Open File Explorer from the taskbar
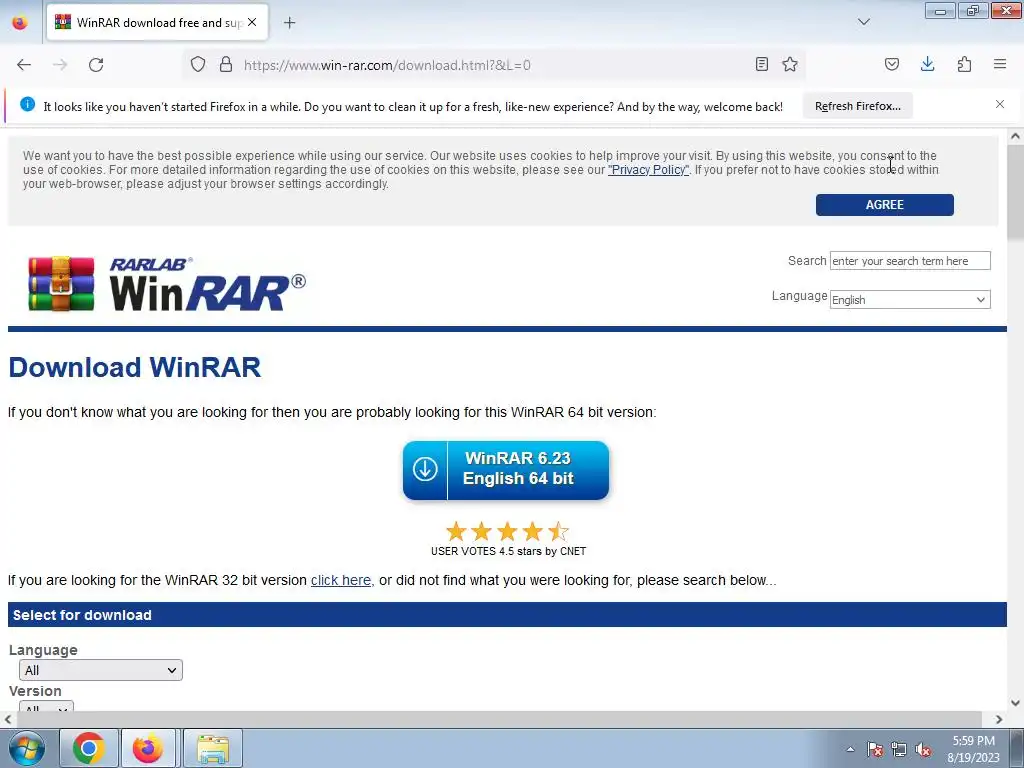1024x768 pixels. coord(213,748)
